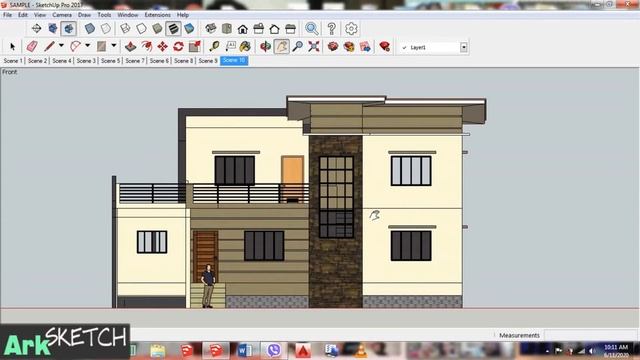
Task: Select the Offset tool
Action: coord(146,47)
